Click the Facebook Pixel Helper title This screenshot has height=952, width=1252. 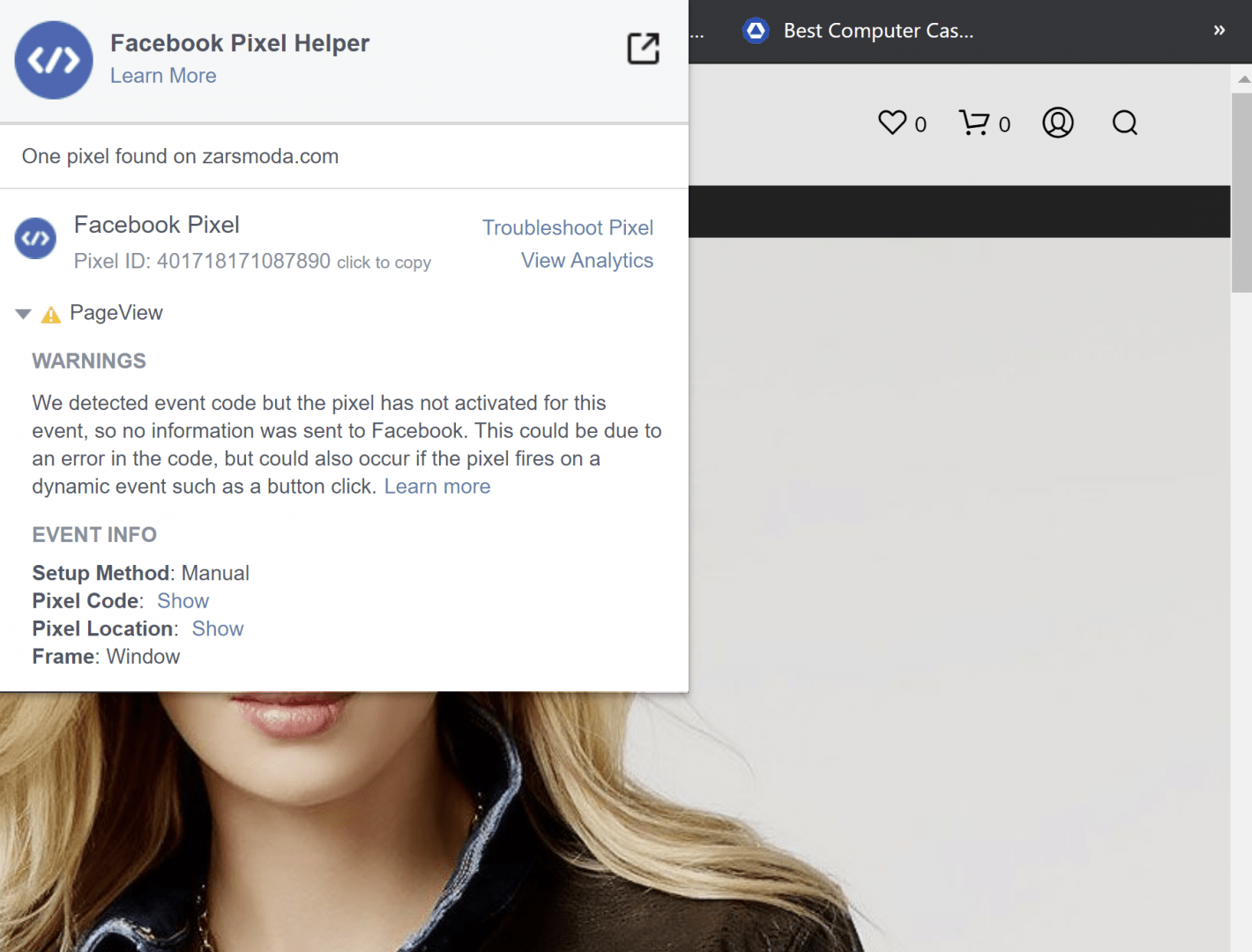tap(240, 43)
